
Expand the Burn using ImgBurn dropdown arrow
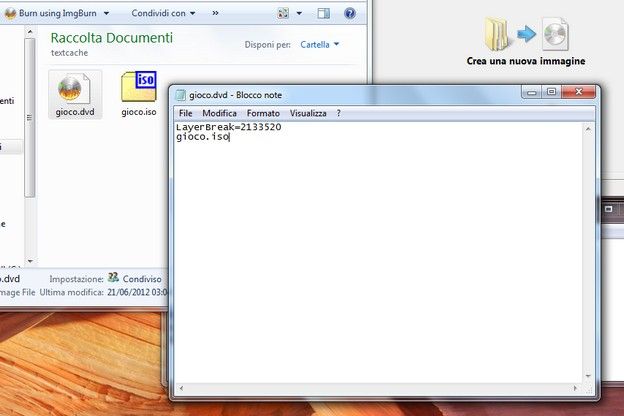106,13
